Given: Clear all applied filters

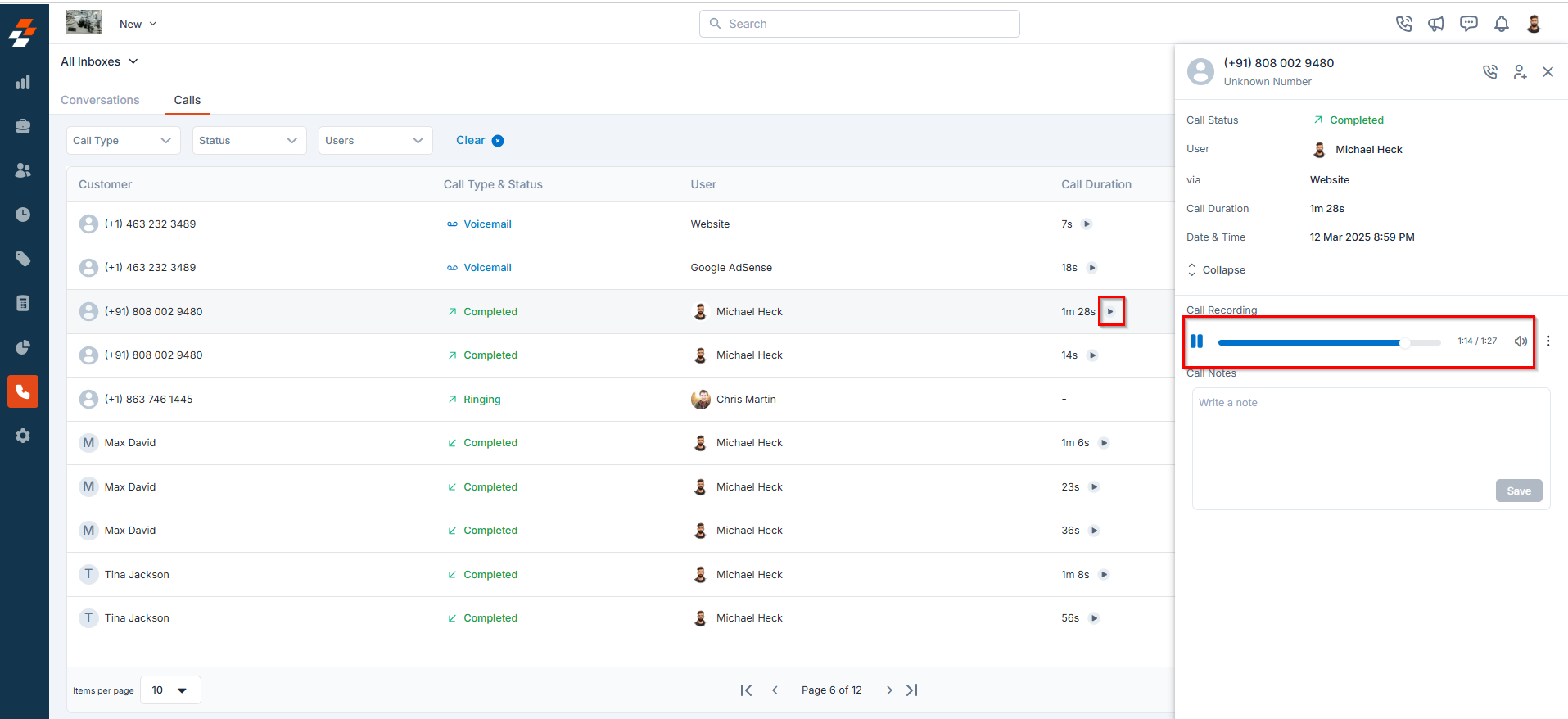Looking at the screenshot, I should (480, 140).
